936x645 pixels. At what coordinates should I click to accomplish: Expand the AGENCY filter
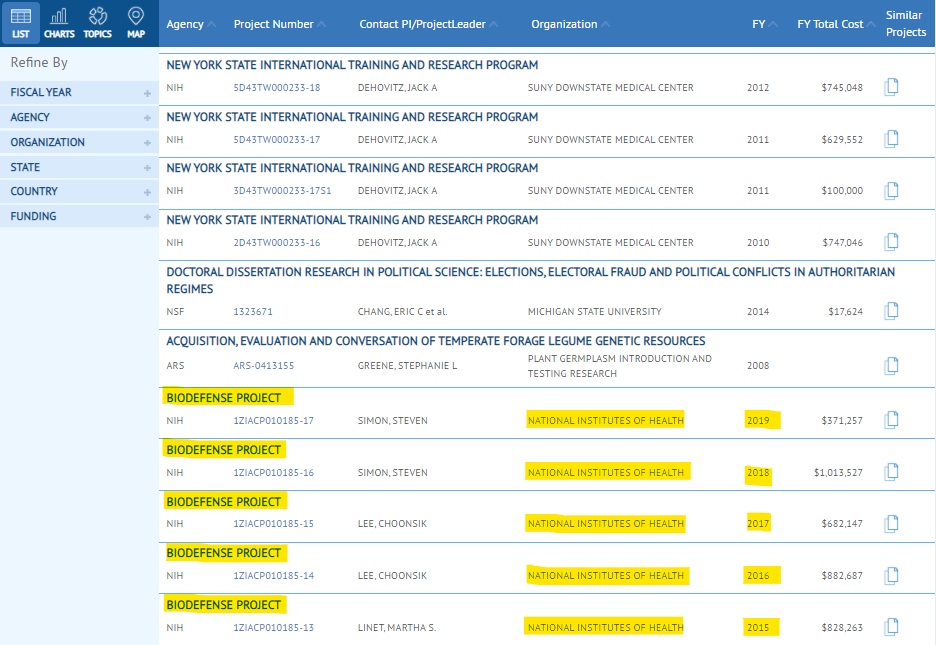pyautogui.click(x=79, y=118)
